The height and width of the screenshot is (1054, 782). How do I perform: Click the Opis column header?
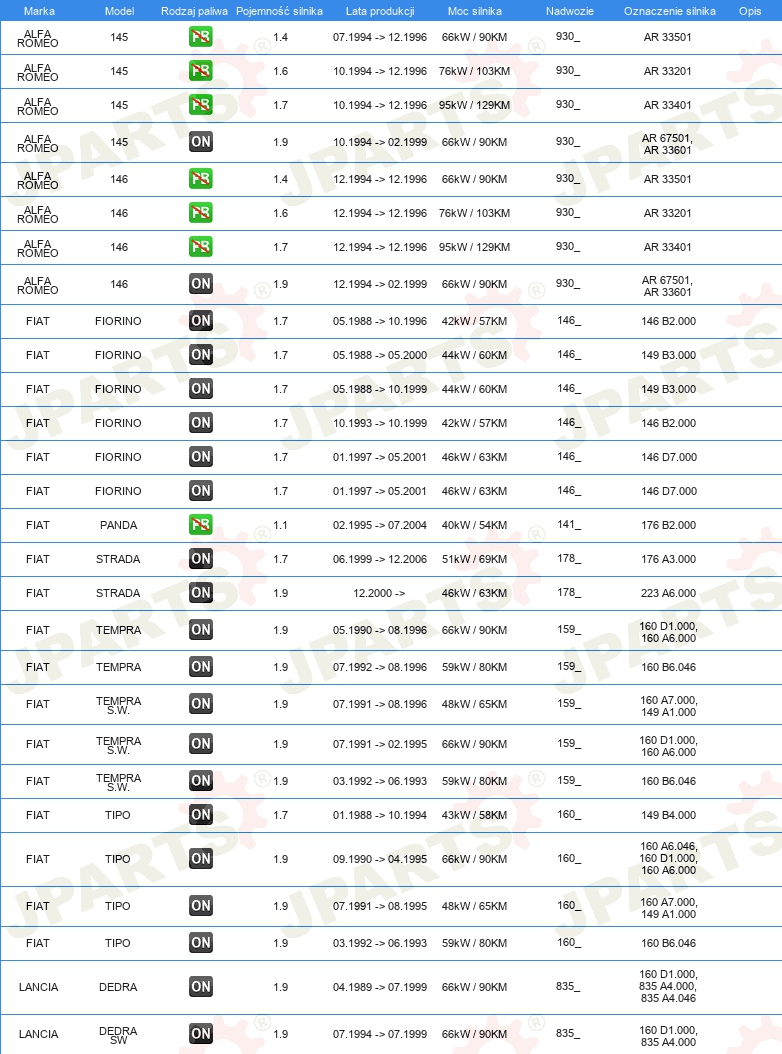click(750, 11)
